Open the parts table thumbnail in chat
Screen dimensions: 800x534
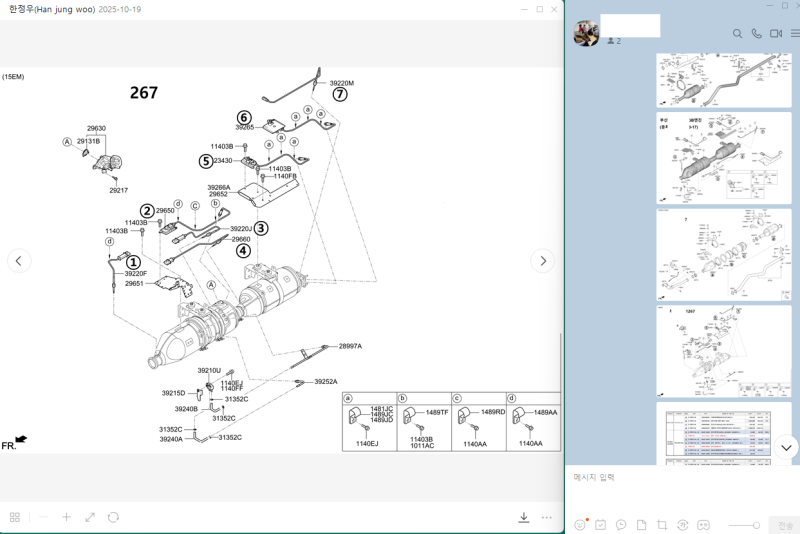(x=723, y=434)
